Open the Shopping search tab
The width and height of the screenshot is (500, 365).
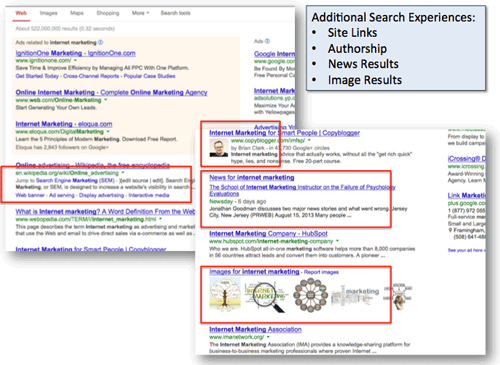[x=108, y=13]
